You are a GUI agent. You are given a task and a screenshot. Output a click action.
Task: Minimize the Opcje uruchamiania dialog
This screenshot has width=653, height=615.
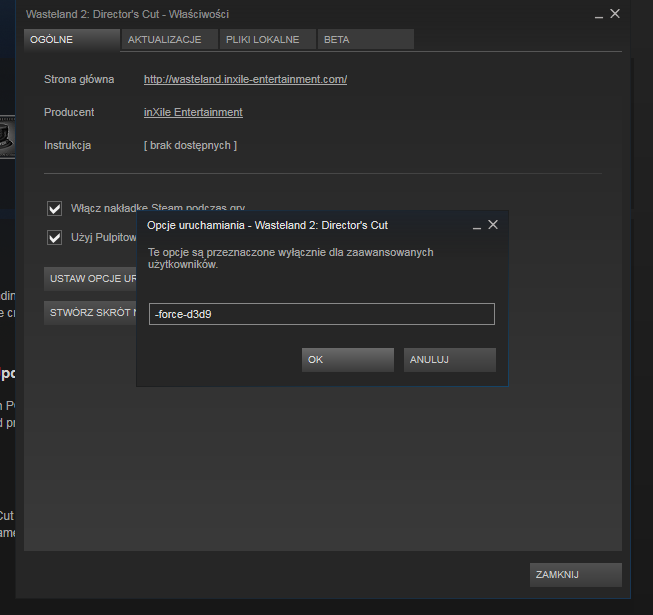(x=477, y=226)
